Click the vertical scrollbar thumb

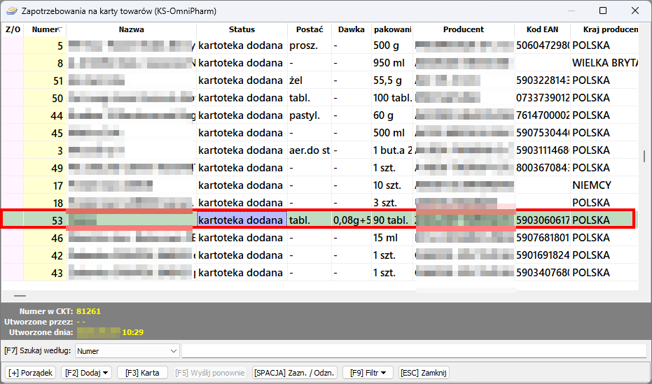coord(644,156)
